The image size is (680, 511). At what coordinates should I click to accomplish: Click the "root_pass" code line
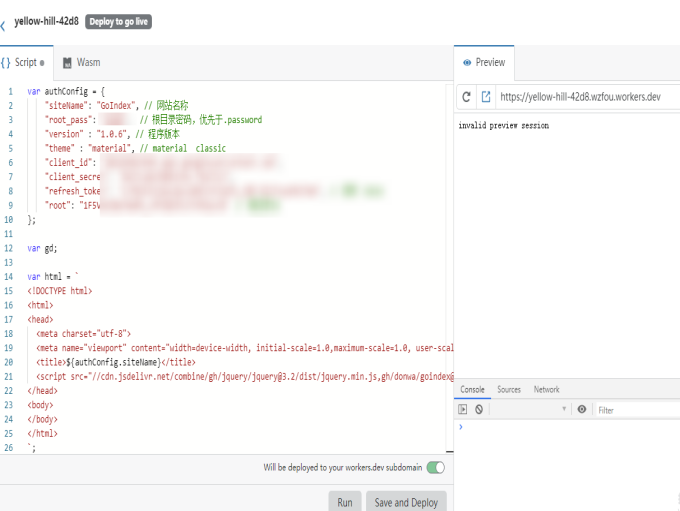(153, 120)
